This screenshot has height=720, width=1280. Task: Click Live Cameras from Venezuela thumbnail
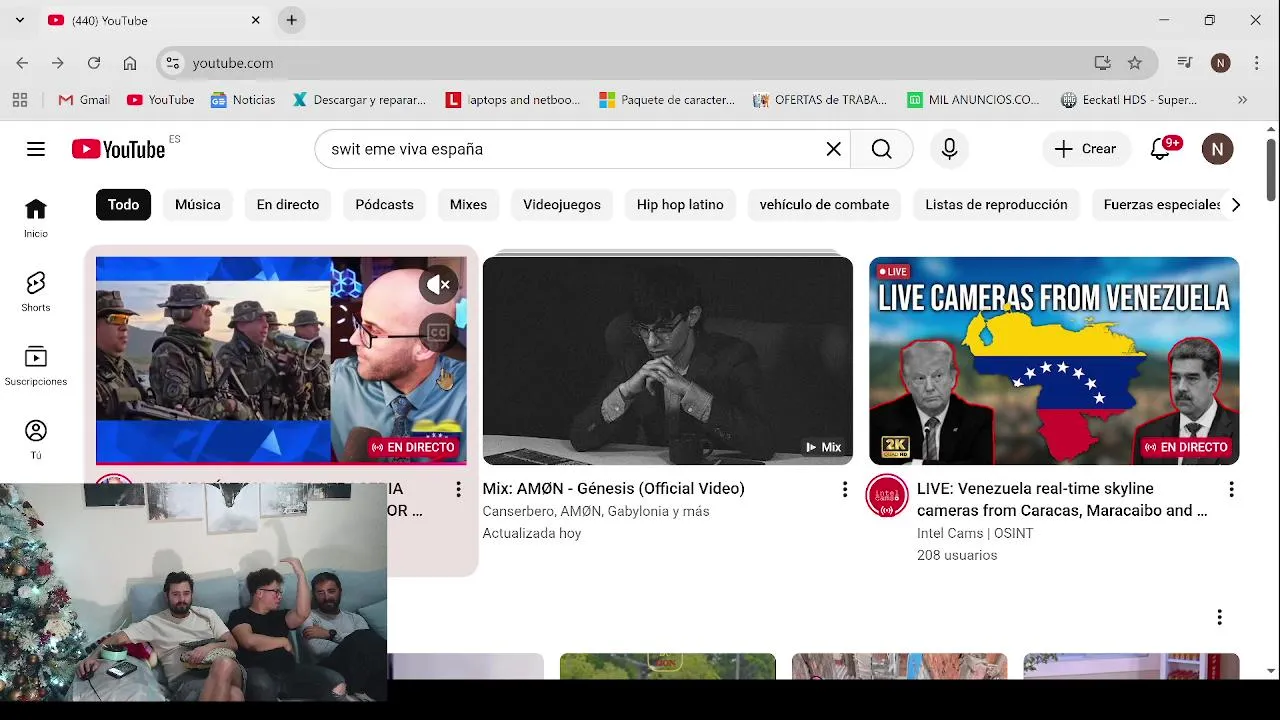[1054, 361]
